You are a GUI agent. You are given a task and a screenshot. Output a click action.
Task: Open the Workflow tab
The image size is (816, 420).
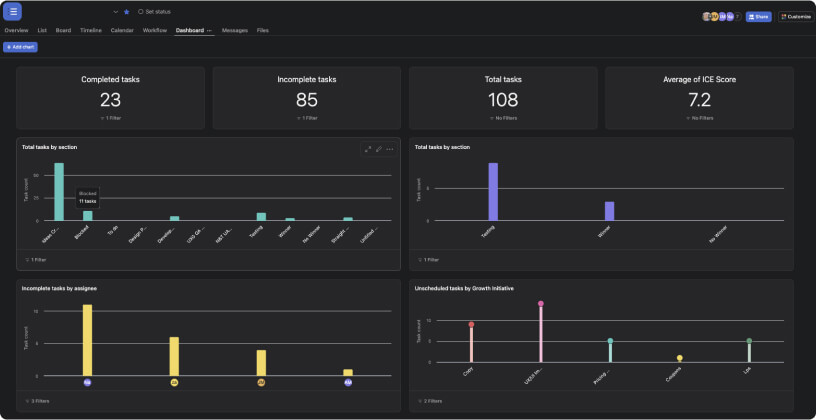[155, 31]
